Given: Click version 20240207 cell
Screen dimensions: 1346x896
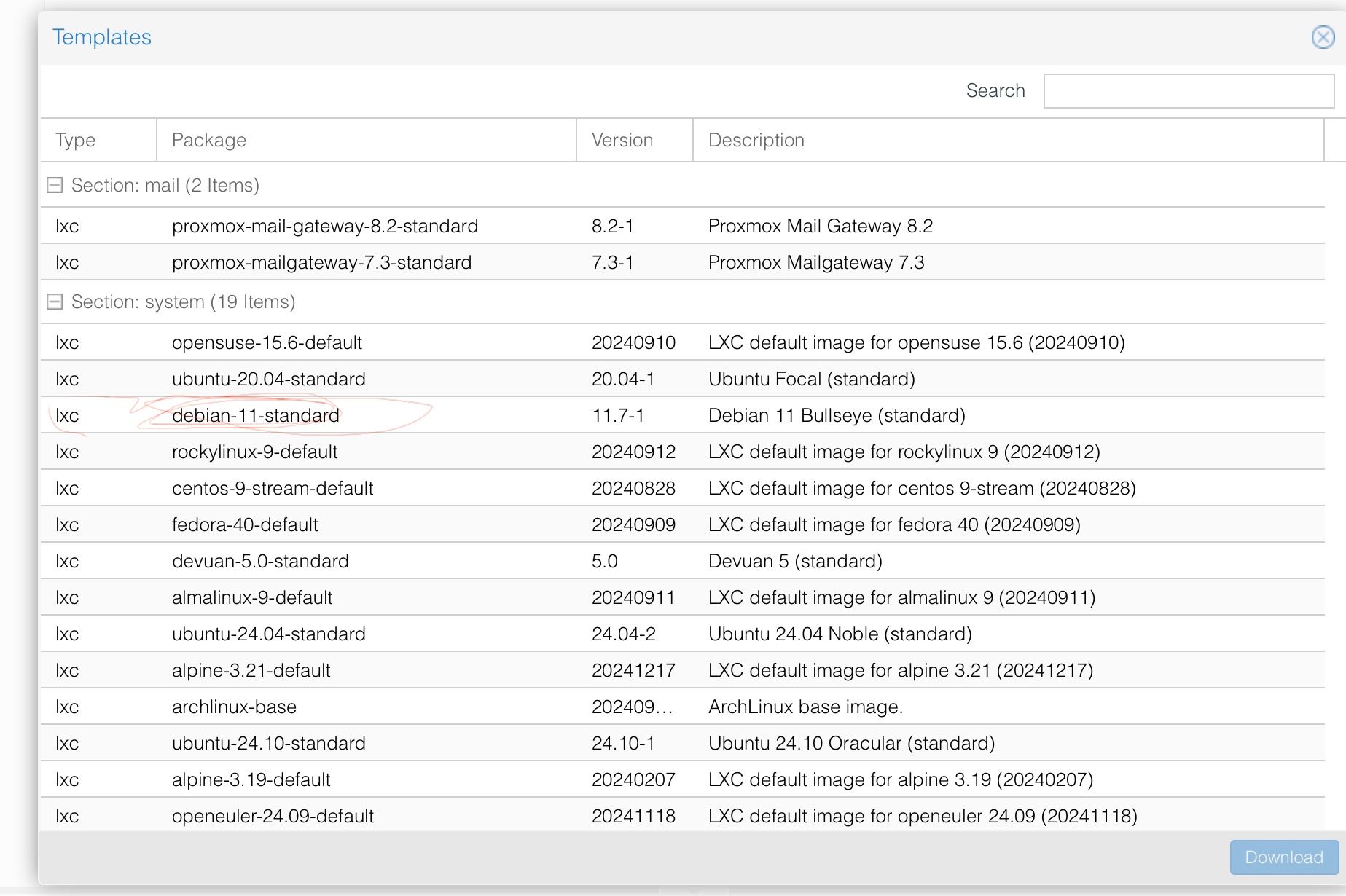Looking at the screenshot, I should coord(633,779).
